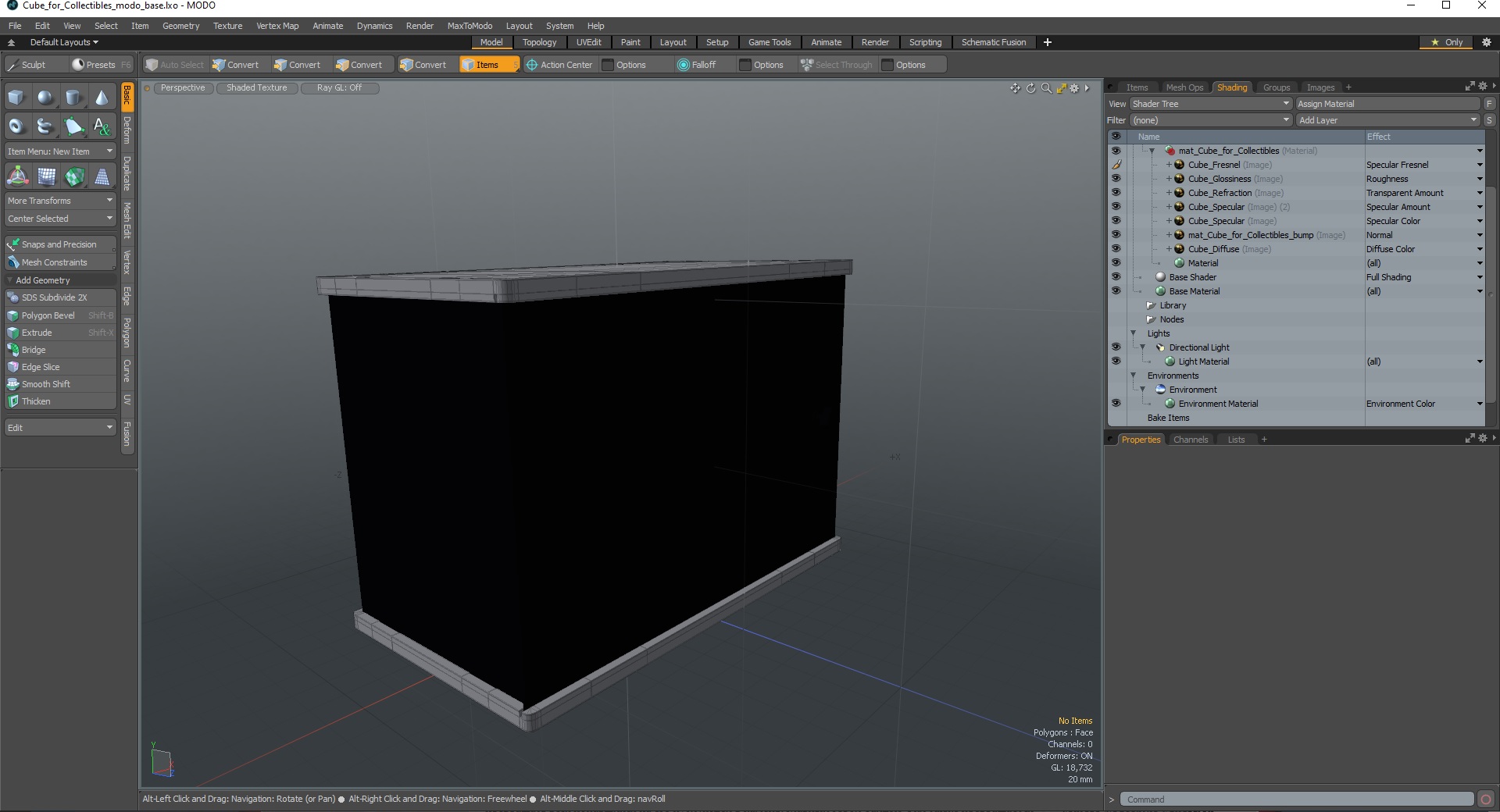Select the Cone primitive tool
Screen dimensions: 1500x812
102,98
